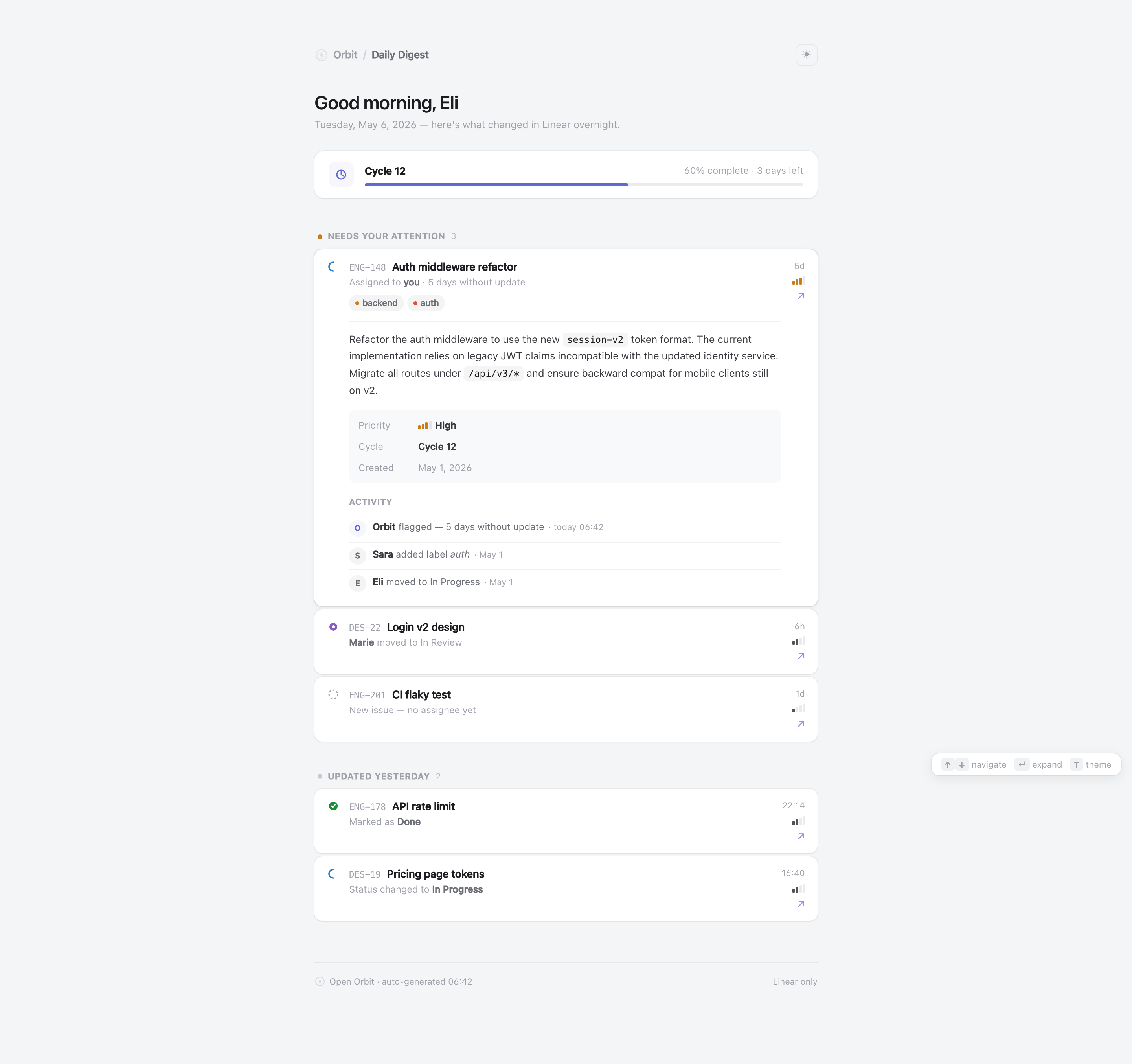1132x1064 pixels.
Task: Click DES-19 priority bars icon
Action: coord(798,889)
